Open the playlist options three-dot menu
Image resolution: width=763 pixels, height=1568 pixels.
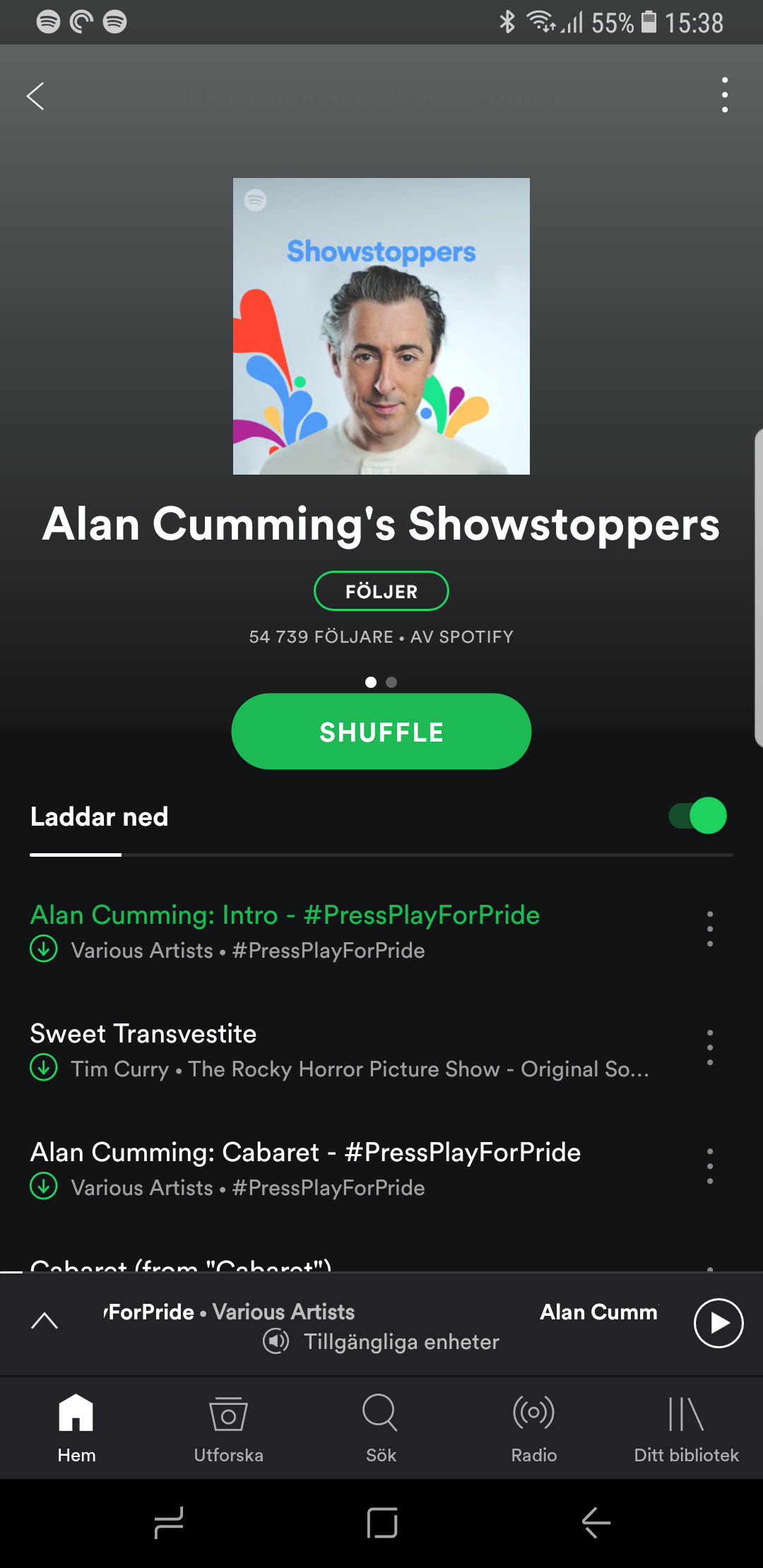point(725,95)
